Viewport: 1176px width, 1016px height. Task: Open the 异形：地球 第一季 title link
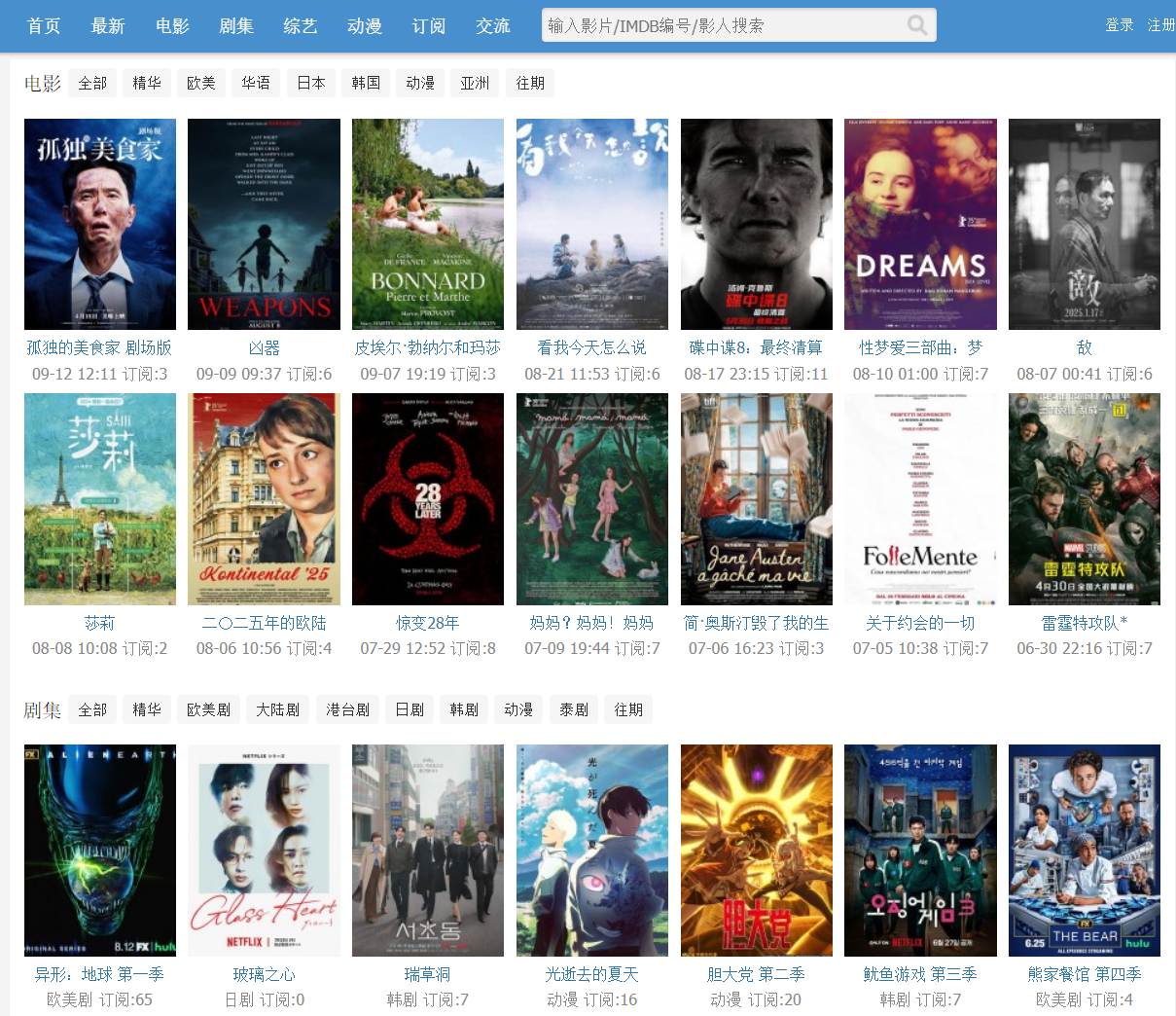point(99,974)
